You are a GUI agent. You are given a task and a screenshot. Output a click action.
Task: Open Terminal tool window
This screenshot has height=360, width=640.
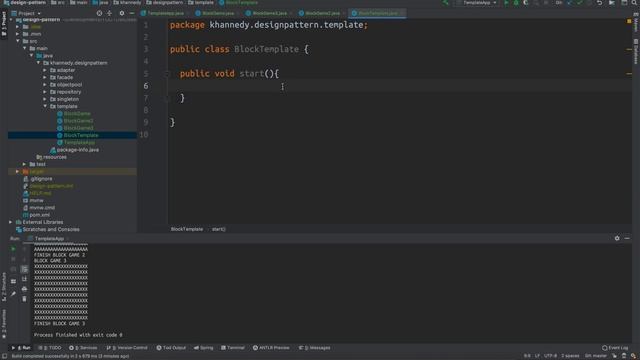[233, 348]
